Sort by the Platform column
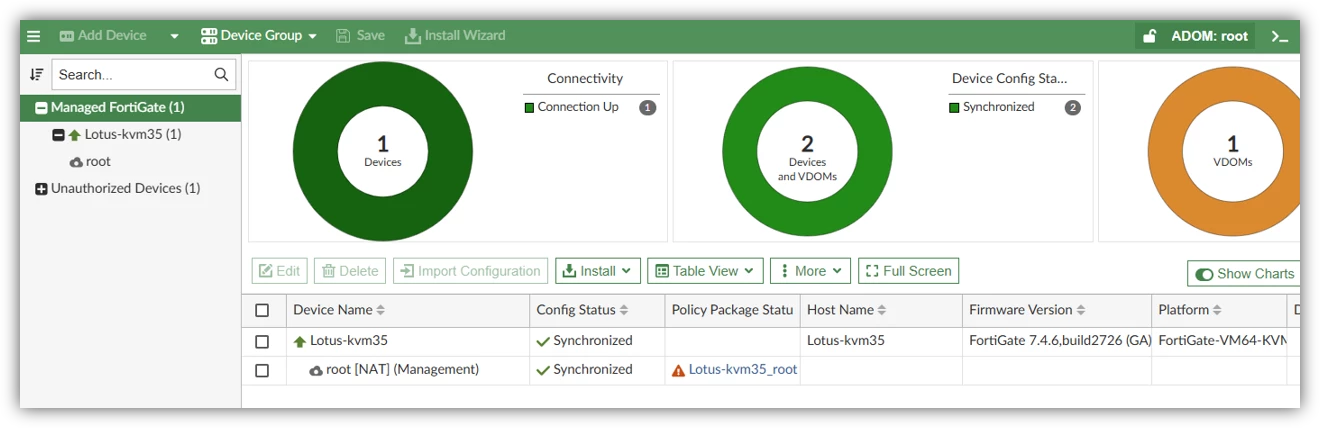This screenshot has height=428, width=1320. (x=1190, y=311)
